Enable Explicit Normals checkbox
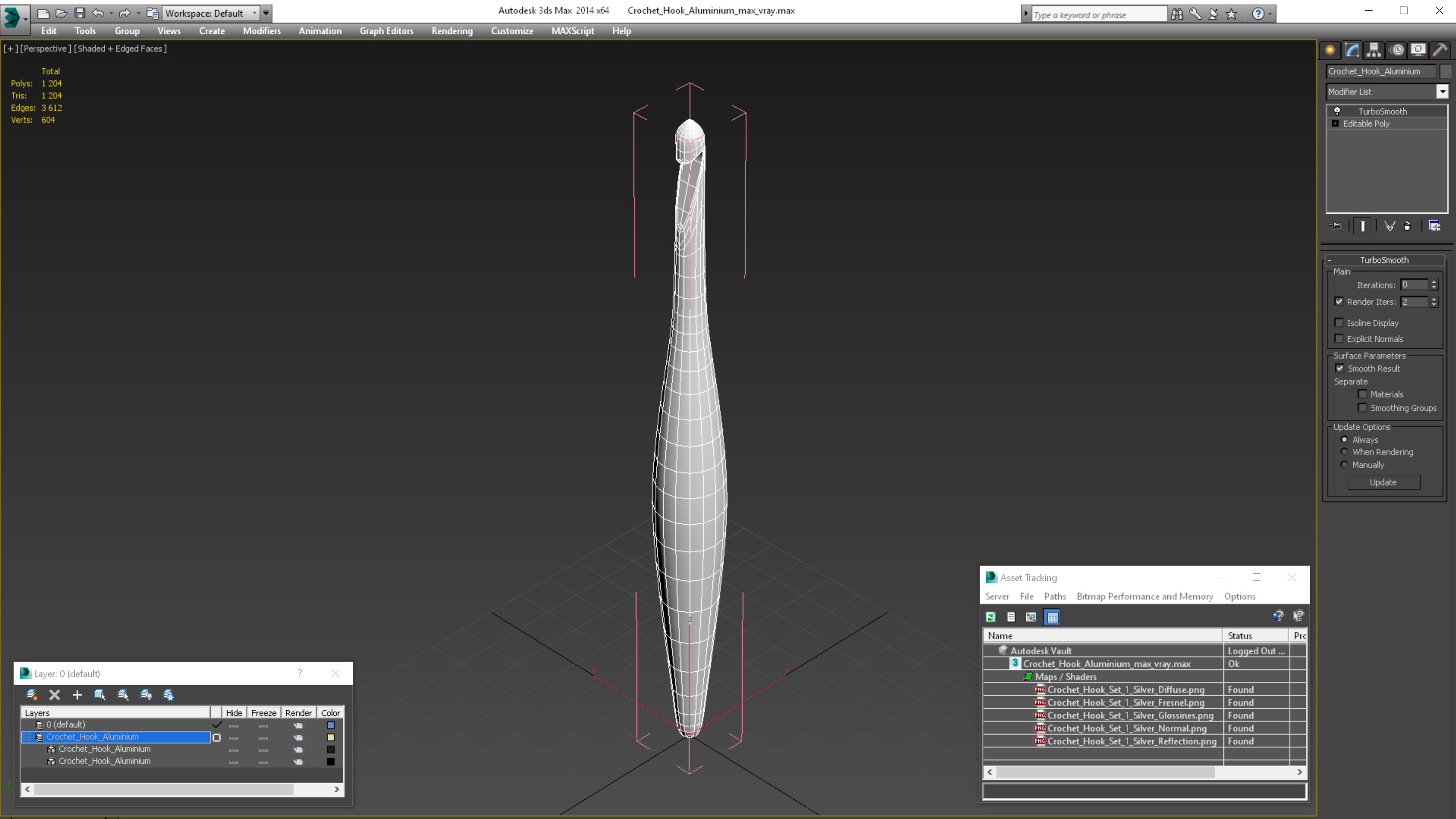Image resolution: width=1456 pixels, height=819 pixels. 1339,339
